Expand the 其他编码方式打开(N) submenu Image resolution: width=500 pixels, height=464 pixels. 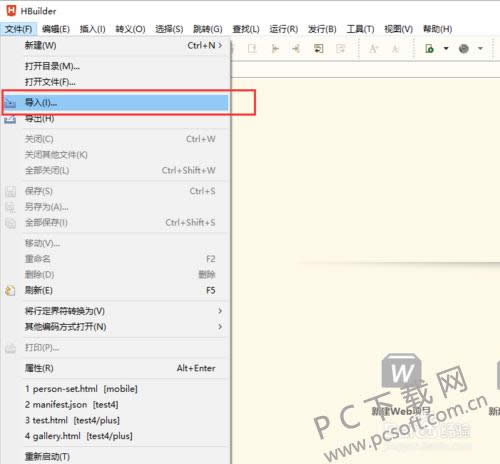pyautogui.click(x=123, y=327)
